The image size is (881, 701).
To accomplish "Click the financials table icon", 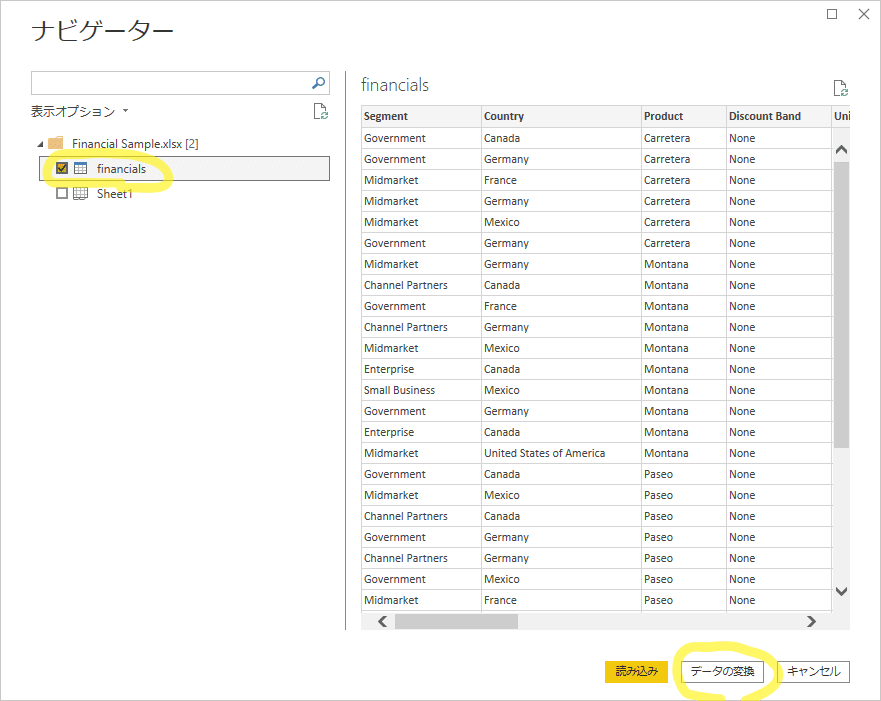I will 80,168.
